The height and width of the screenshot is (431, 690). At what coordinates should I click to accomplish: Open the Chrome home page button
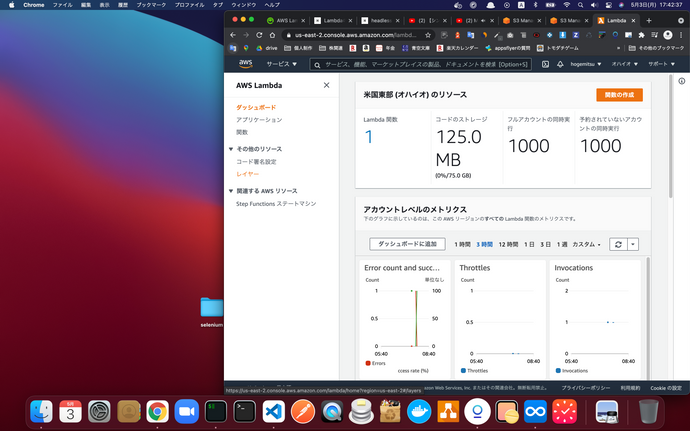pyautogui.click(x=272, y=35)
